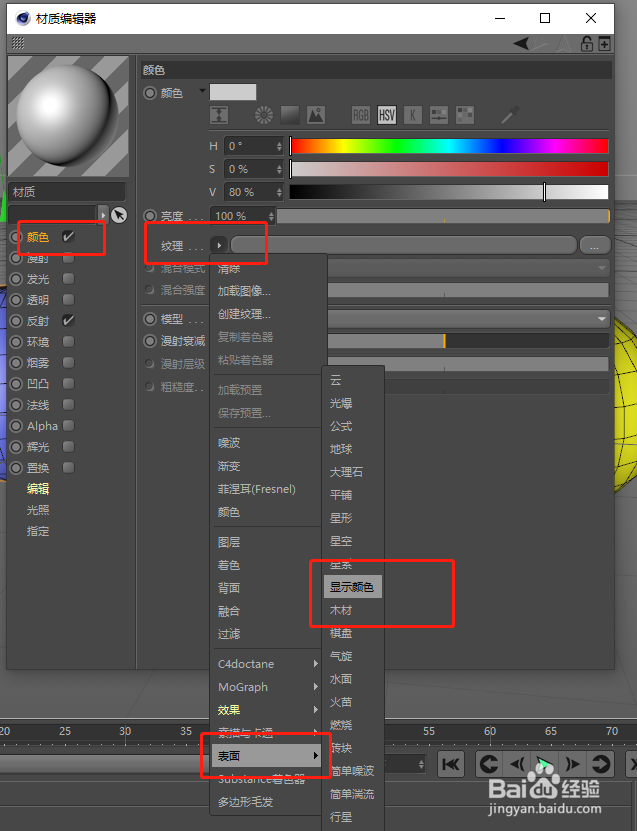Click the arrow picker icon beside material name
637x831 pixels.
[x=119, y=215]
